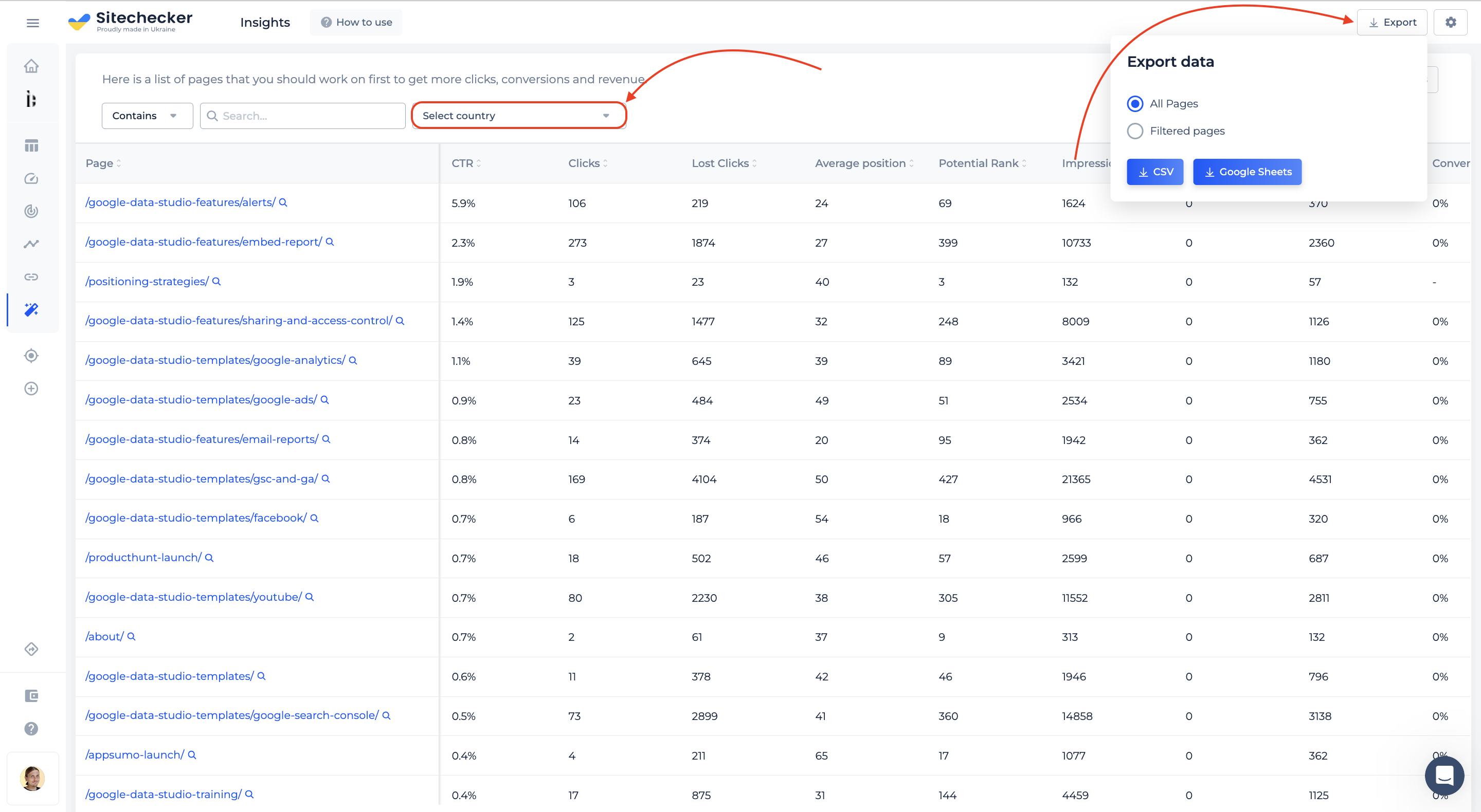Image resolution: width=1481 pixels, height=812 pixels.
Task: Download the export as CSV
Action: pyautogui.click(x=1155, y=172)
